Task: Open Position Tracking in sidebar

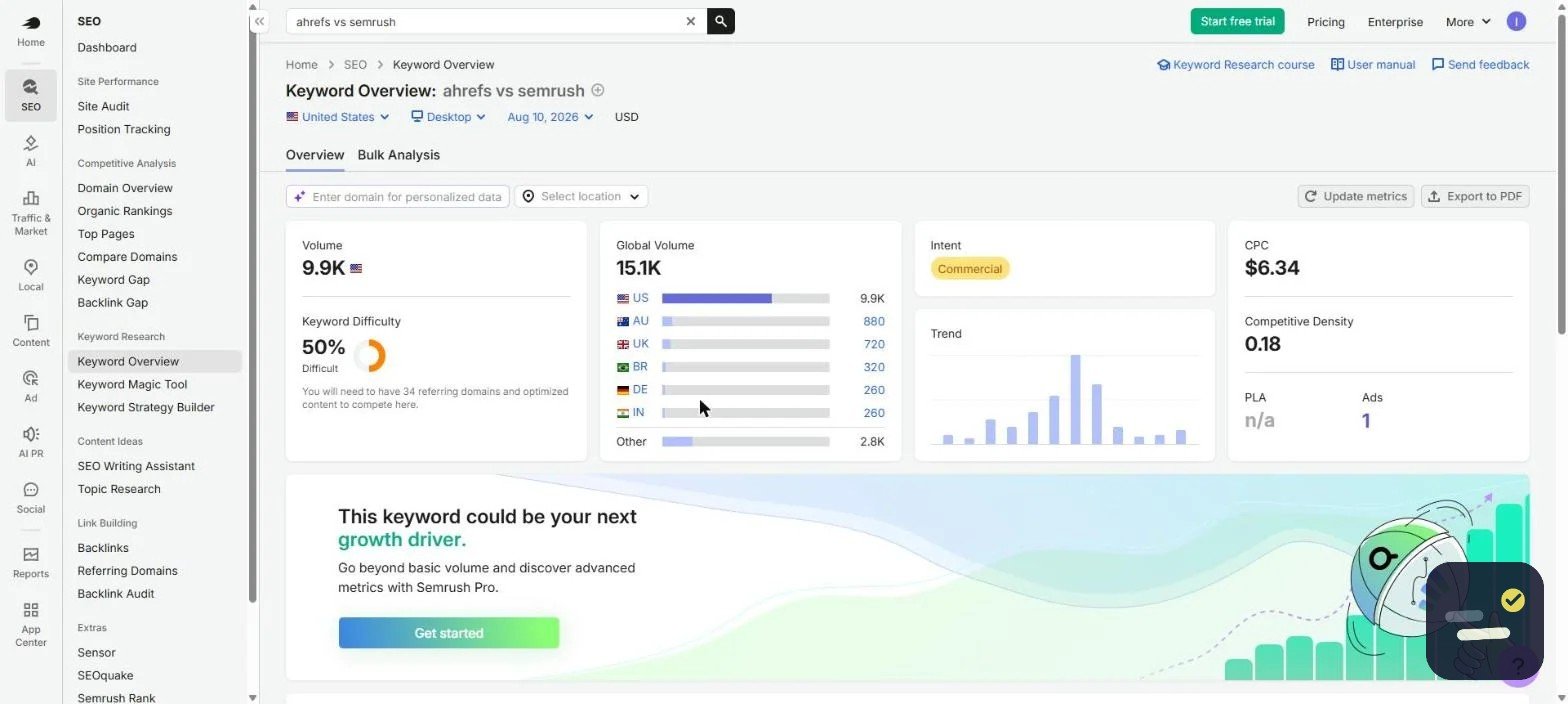Action: tap(124, 129)
